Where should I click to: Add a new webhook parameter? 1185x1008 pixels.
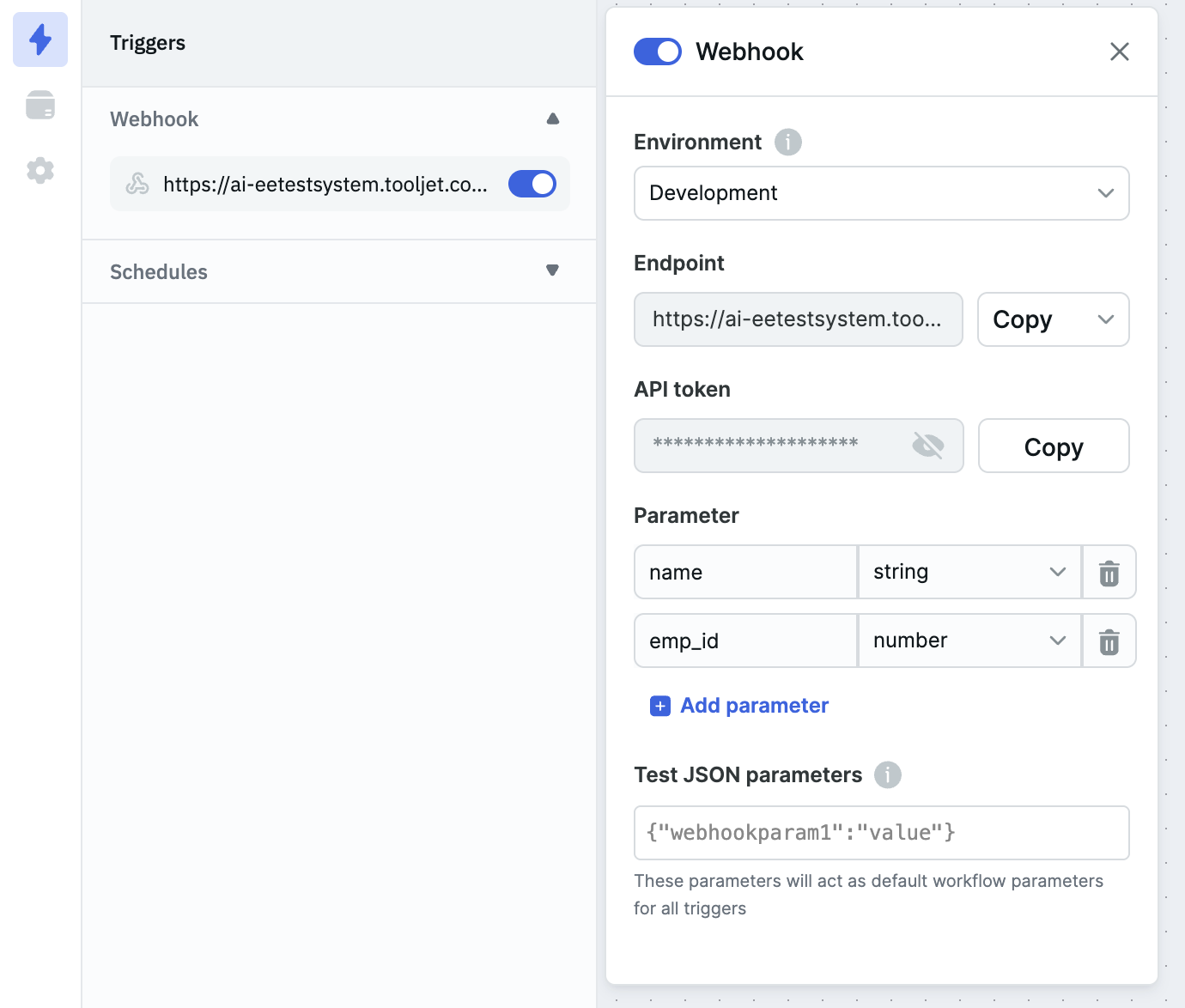[x=739, y=705]
